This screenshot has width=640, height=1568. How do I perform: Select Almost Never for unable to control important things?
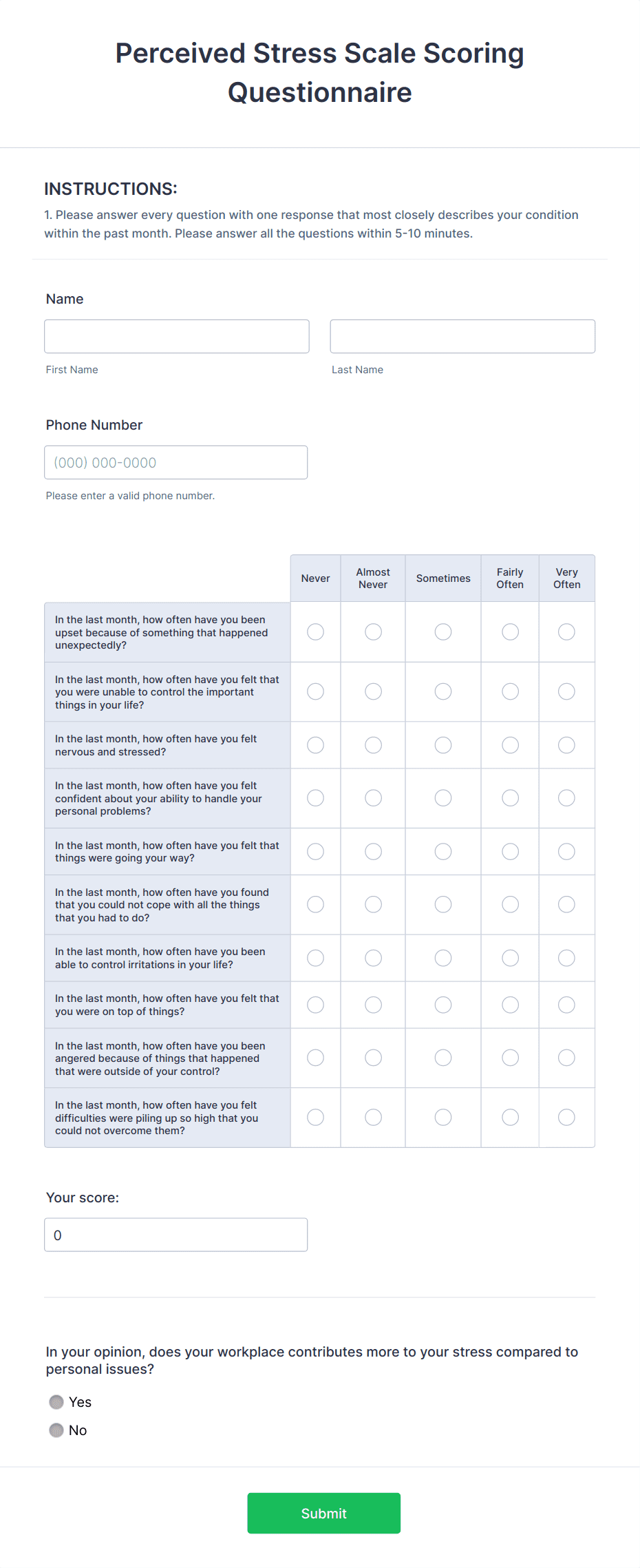coord(372,691)
